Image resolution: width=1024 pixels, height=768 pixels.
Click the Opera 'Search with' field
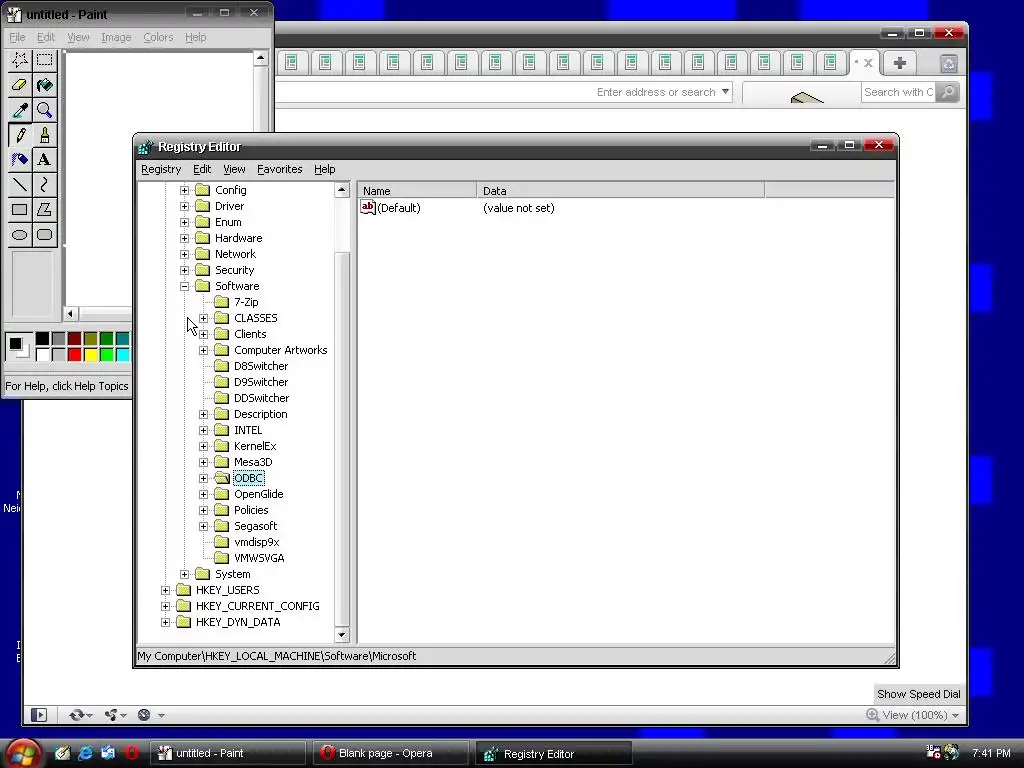(x=898, y=92)
